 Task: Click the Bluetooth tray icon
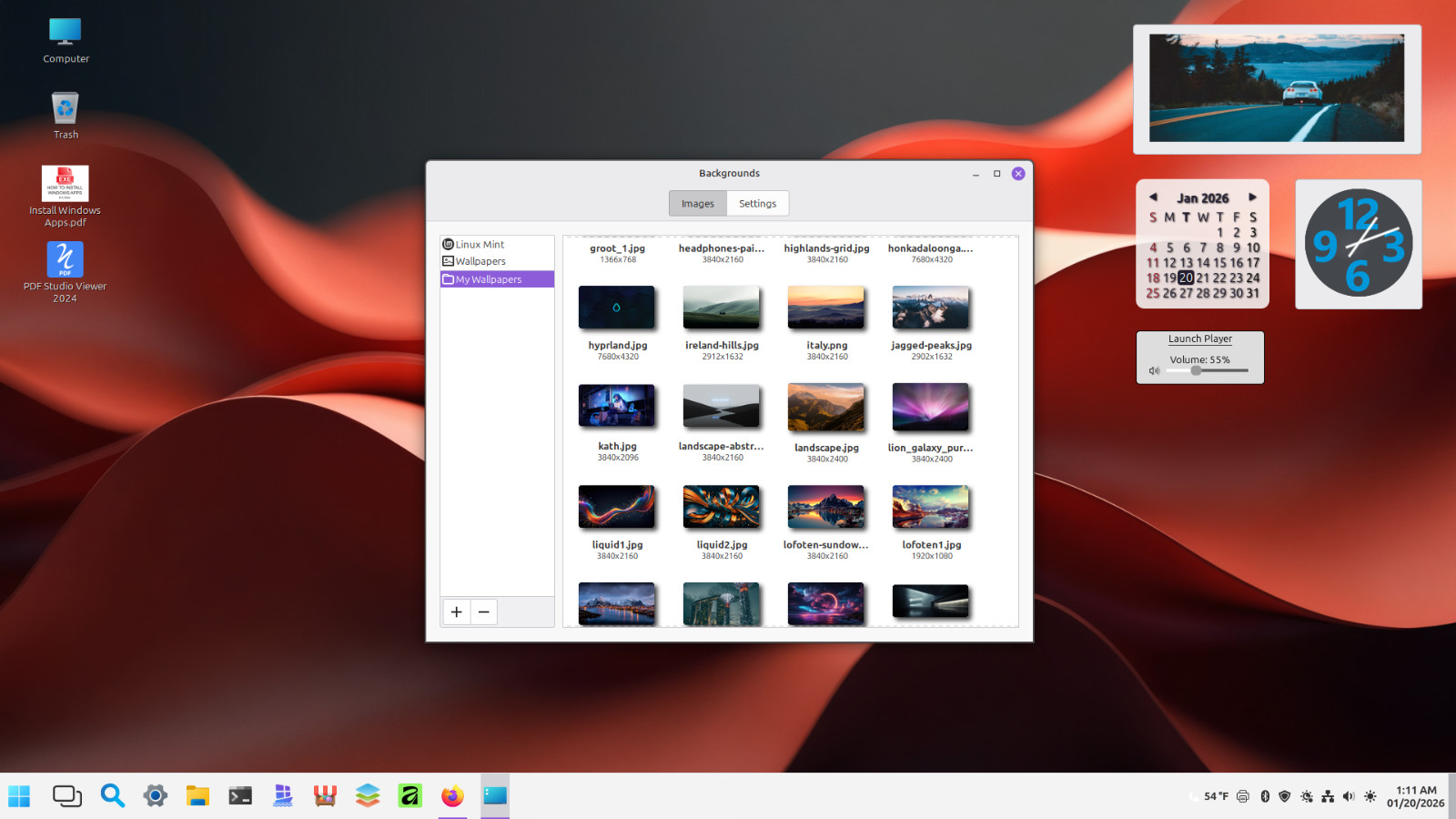pyautogui.click(x=1265, y=796)
